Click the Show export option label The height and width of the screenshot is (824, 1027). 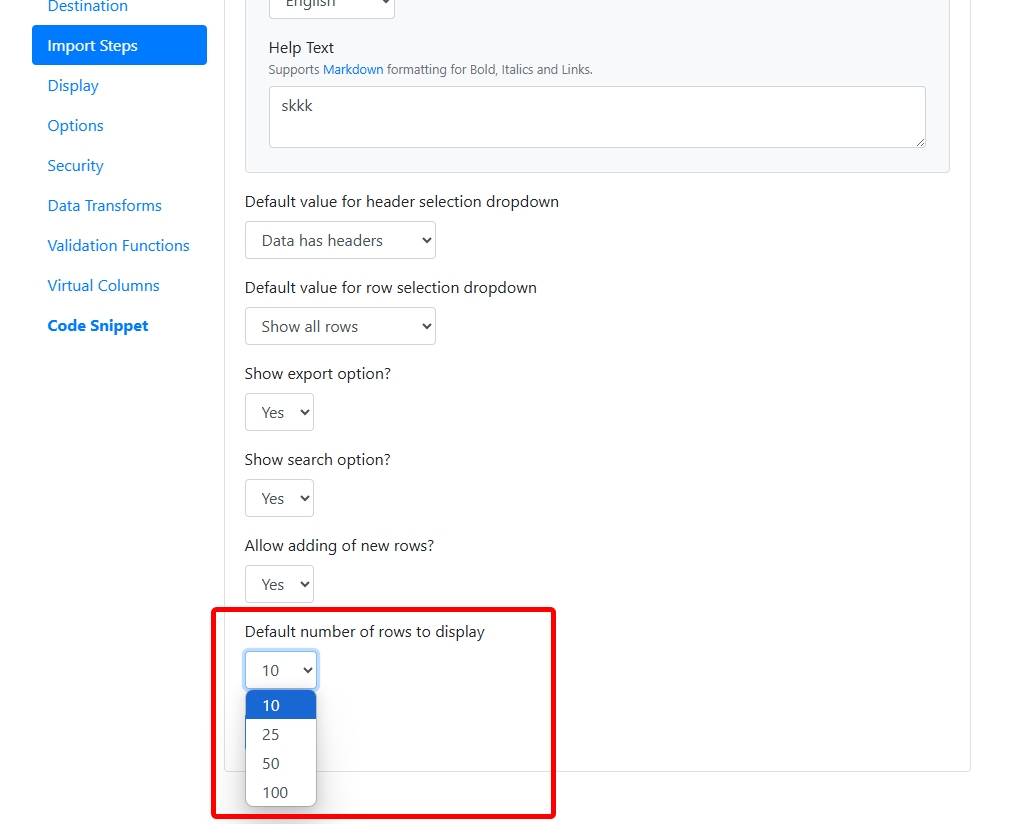click(318, 374)
